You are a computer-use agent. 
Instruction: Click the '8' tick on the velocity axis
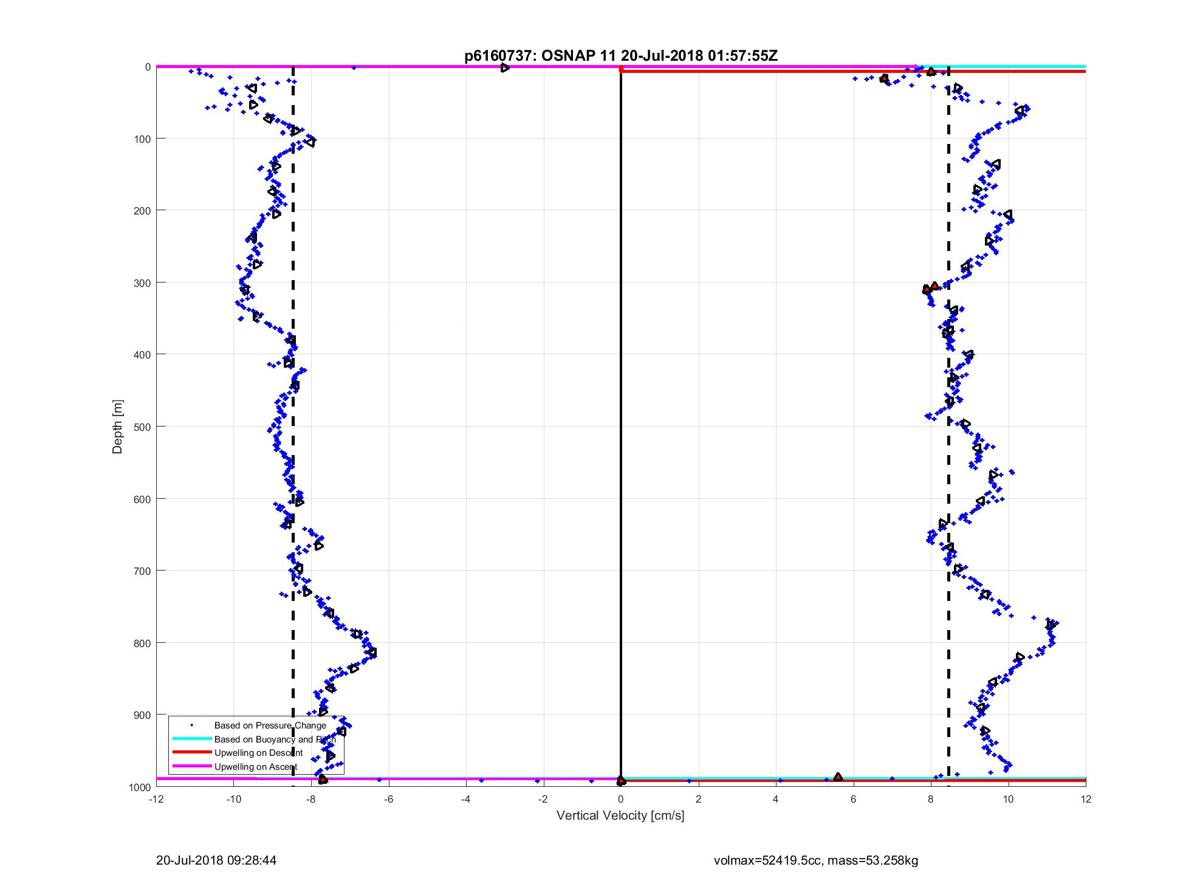point(931,799)
